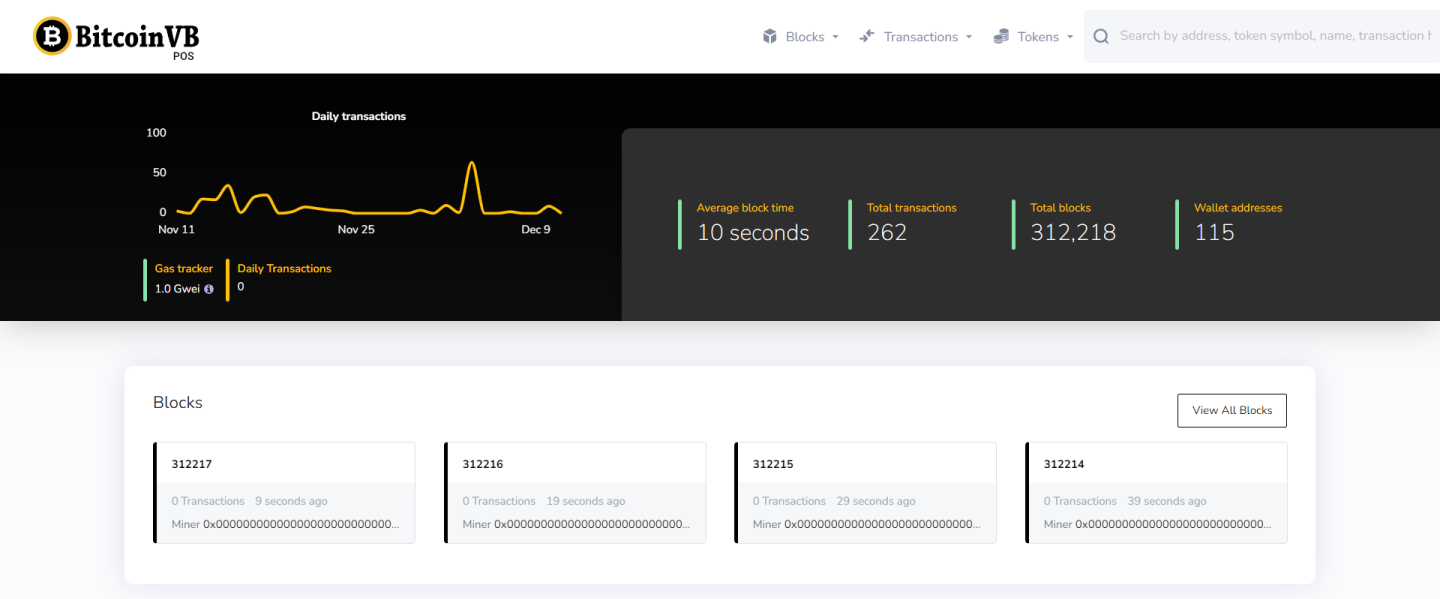This screenshot has width=1440, height=599.
Task: Click the View All Blocks button
Action: (1231, 410)
